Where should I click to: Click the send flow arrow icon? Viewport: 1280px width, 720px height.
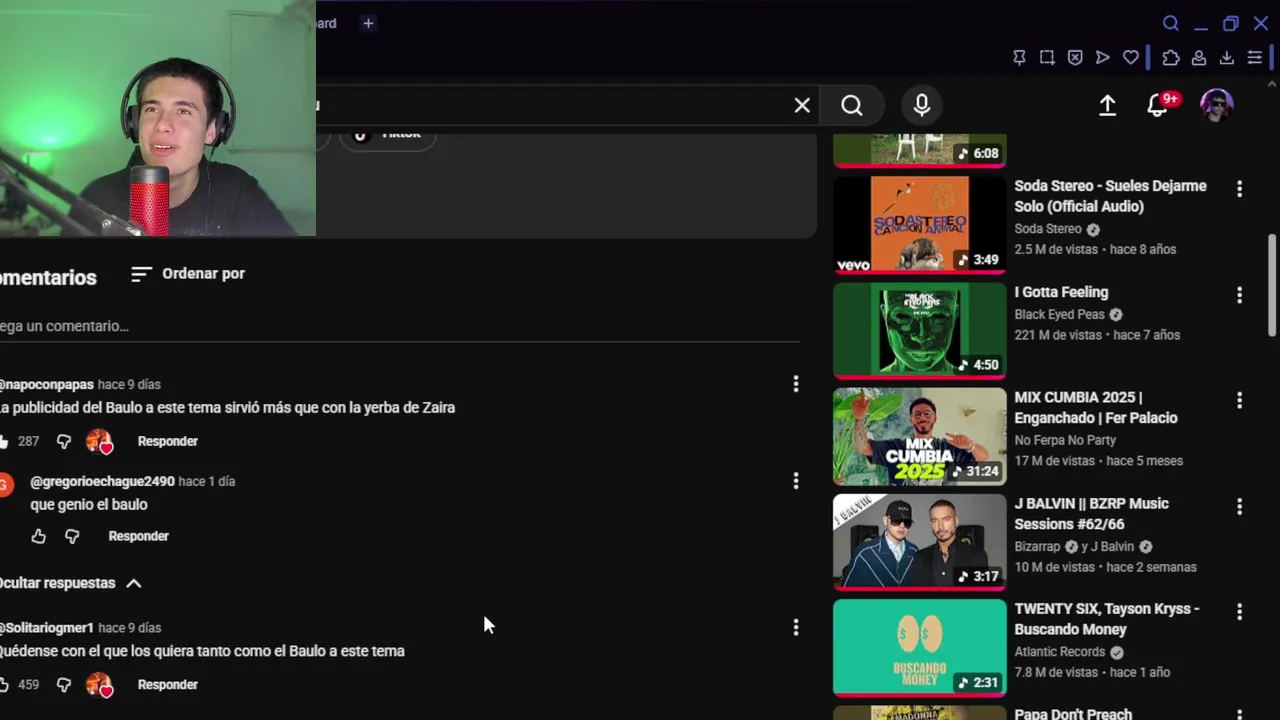tap(1103, 58)
